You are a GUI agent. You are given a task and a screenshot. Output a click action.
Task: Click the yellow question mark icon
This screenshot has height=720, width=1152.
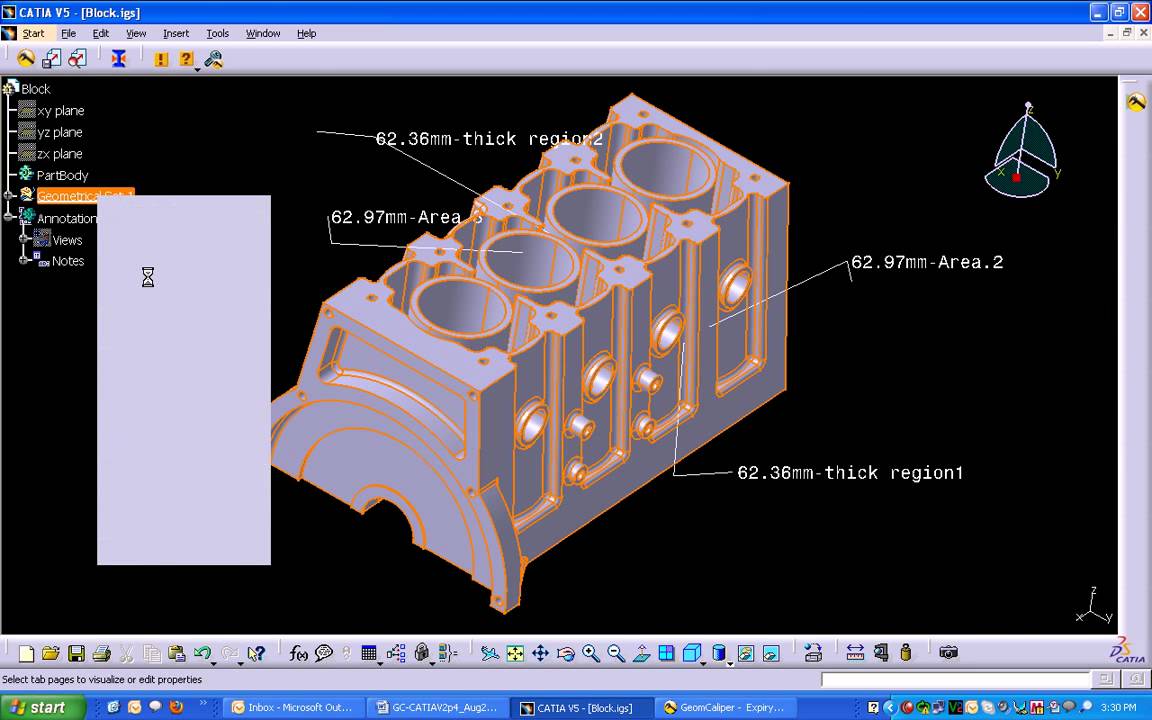pos(186,59)
